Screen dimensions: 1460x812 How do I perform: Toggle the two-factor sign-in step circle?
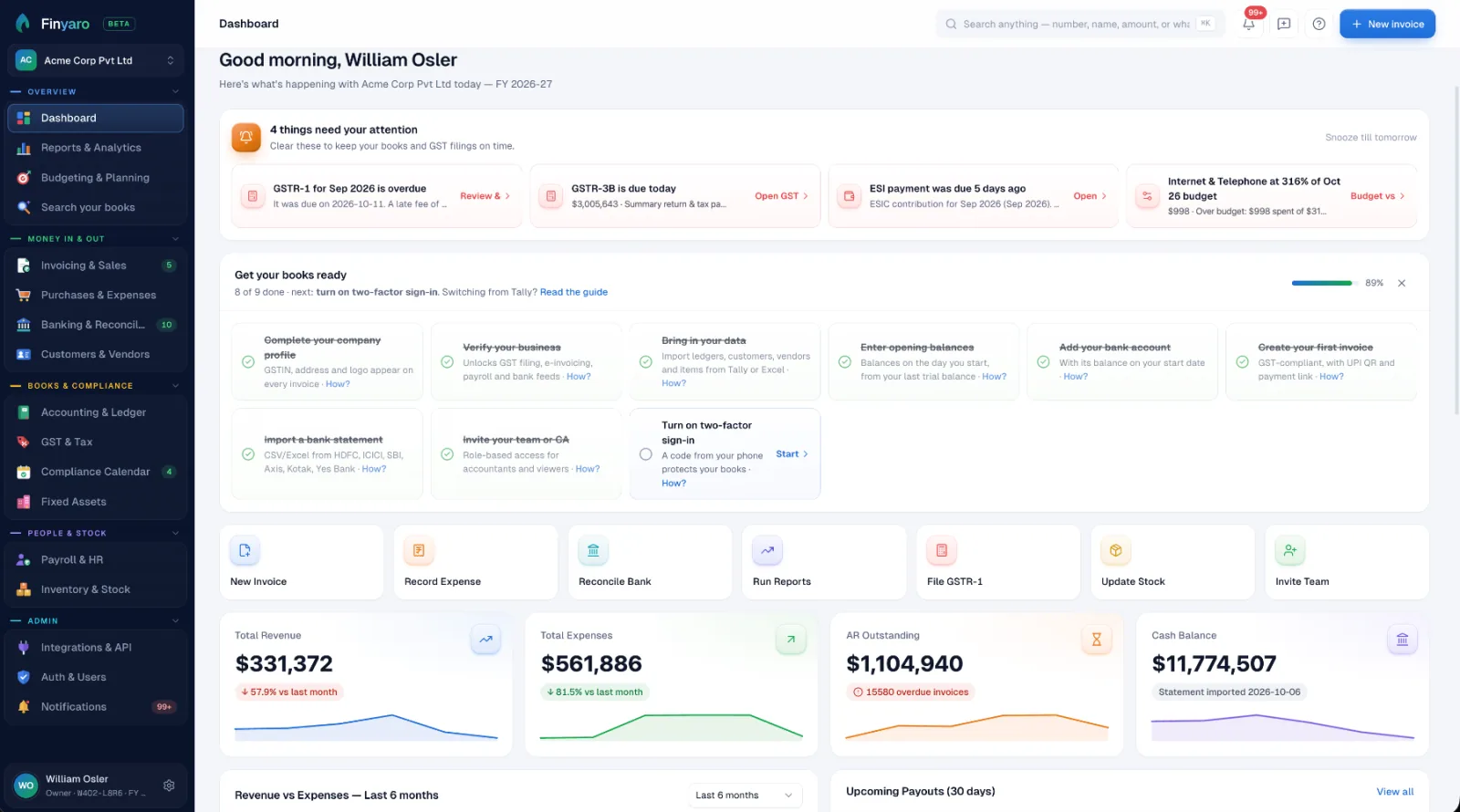[x=646, y=454]
